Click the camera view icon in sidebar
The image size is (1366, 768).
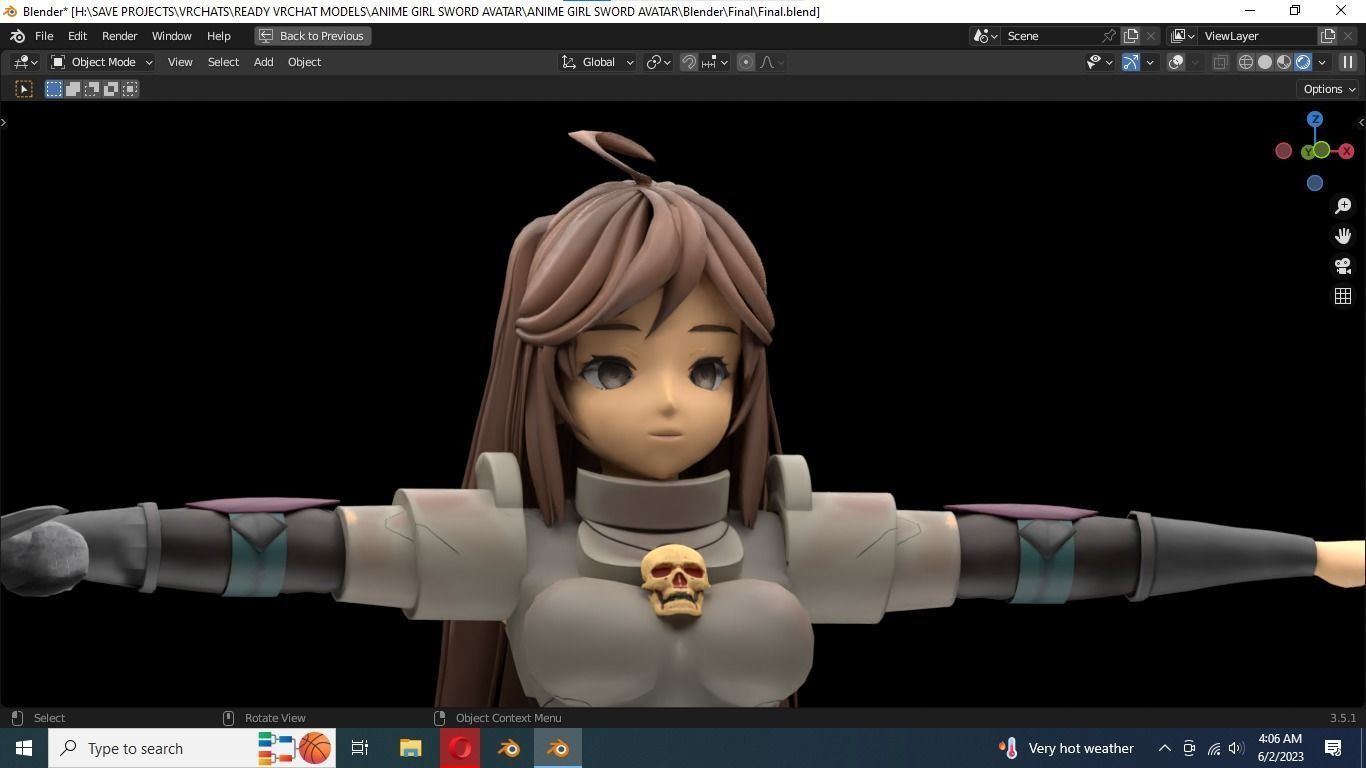(x=1343, y=267)
